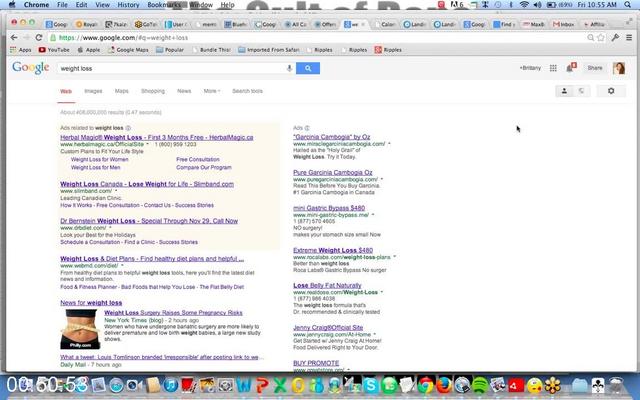Click the Google logo
The width and height of the screenshot is (640, 400).
[31, 68]
